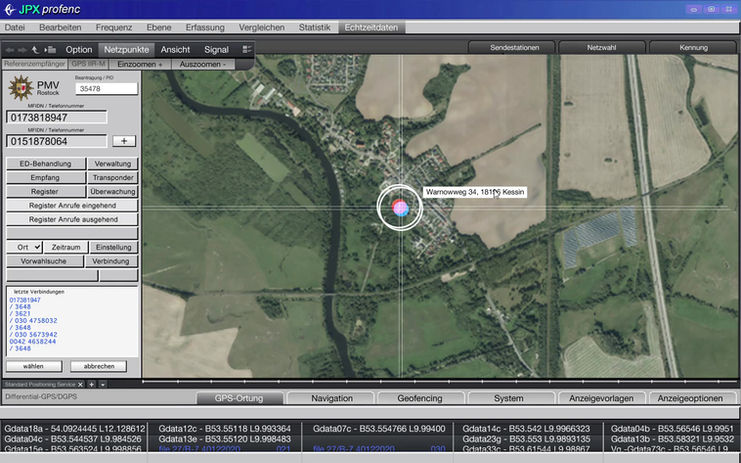Switch to the GPS-Ortung tab
The image size is (741, 463).
(239, 398)
